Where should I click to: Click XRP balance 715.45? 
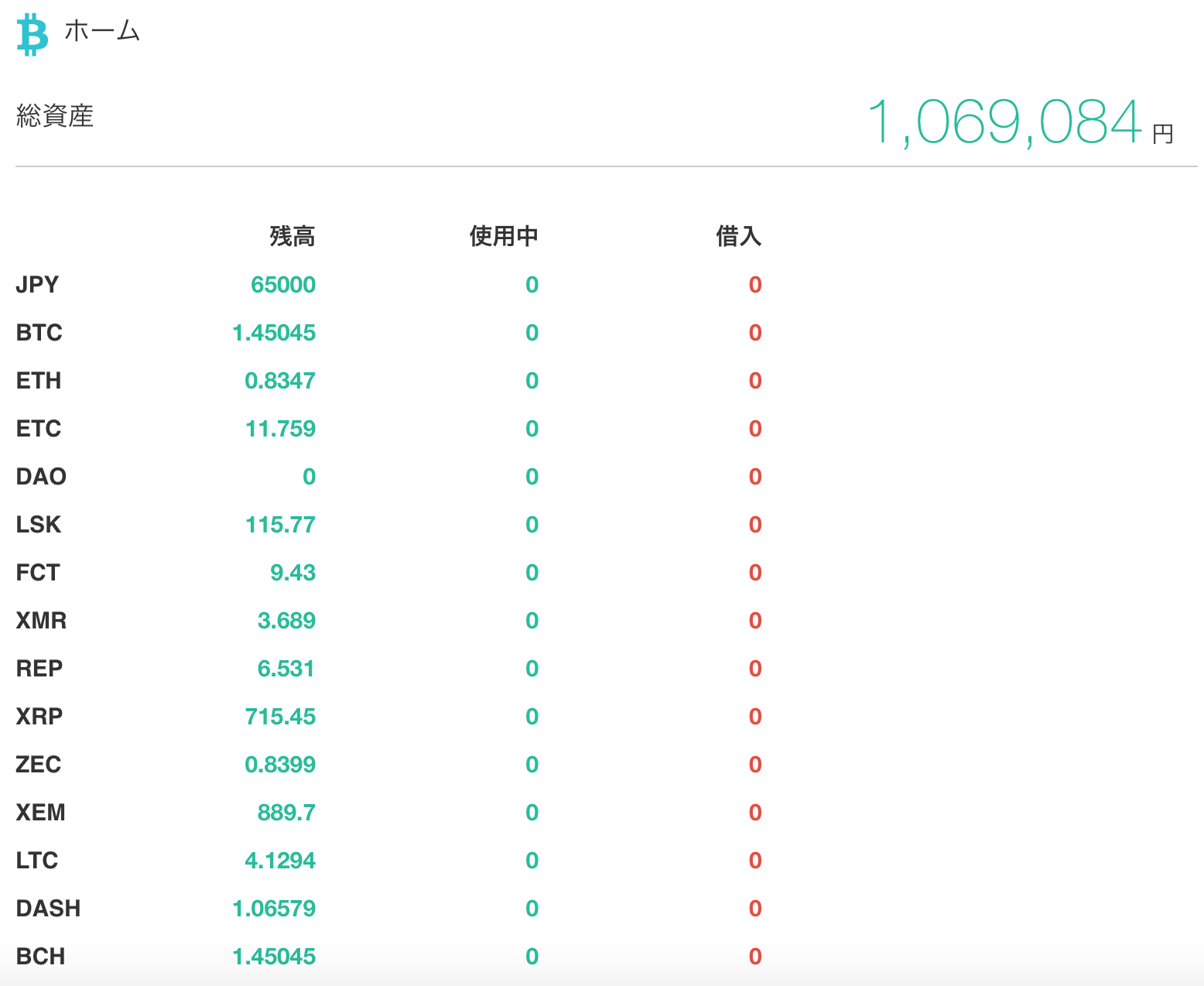coord(280,716)
